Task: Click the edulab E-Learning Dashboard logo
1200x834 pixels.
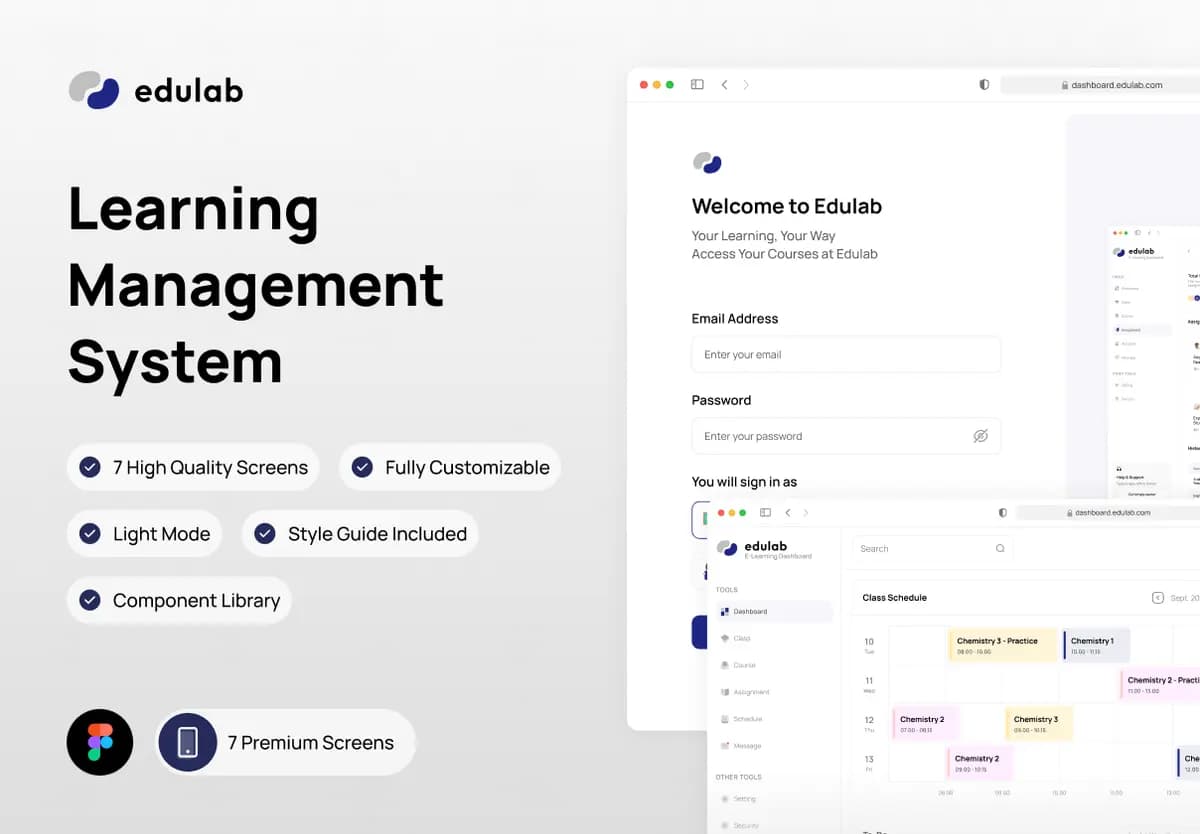Action: point(765,549)
